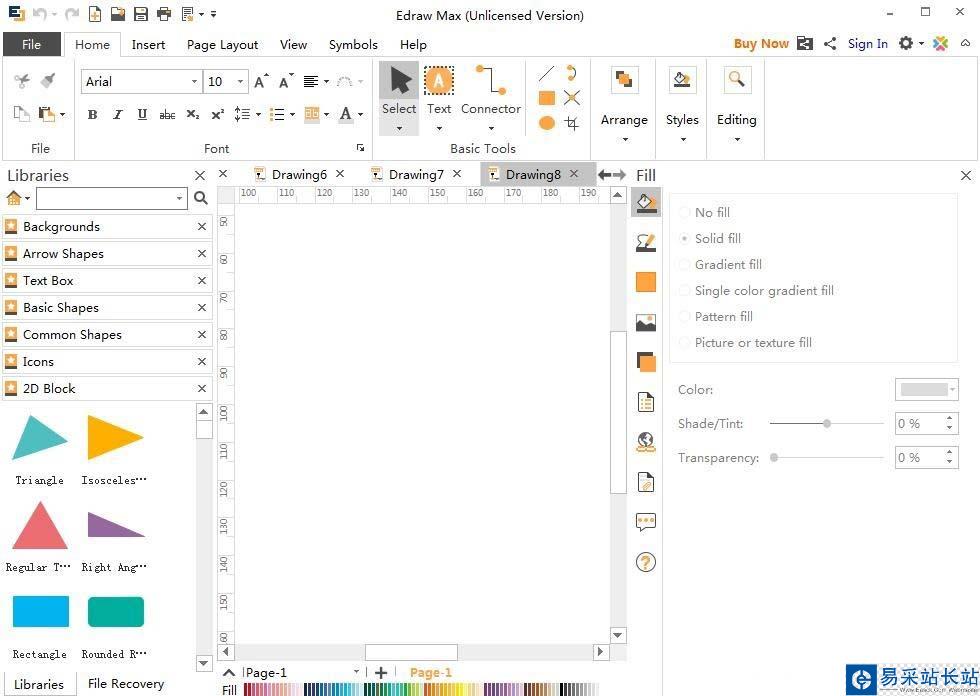
Task: Apply Superscript formatting
Action: [218, 114]
